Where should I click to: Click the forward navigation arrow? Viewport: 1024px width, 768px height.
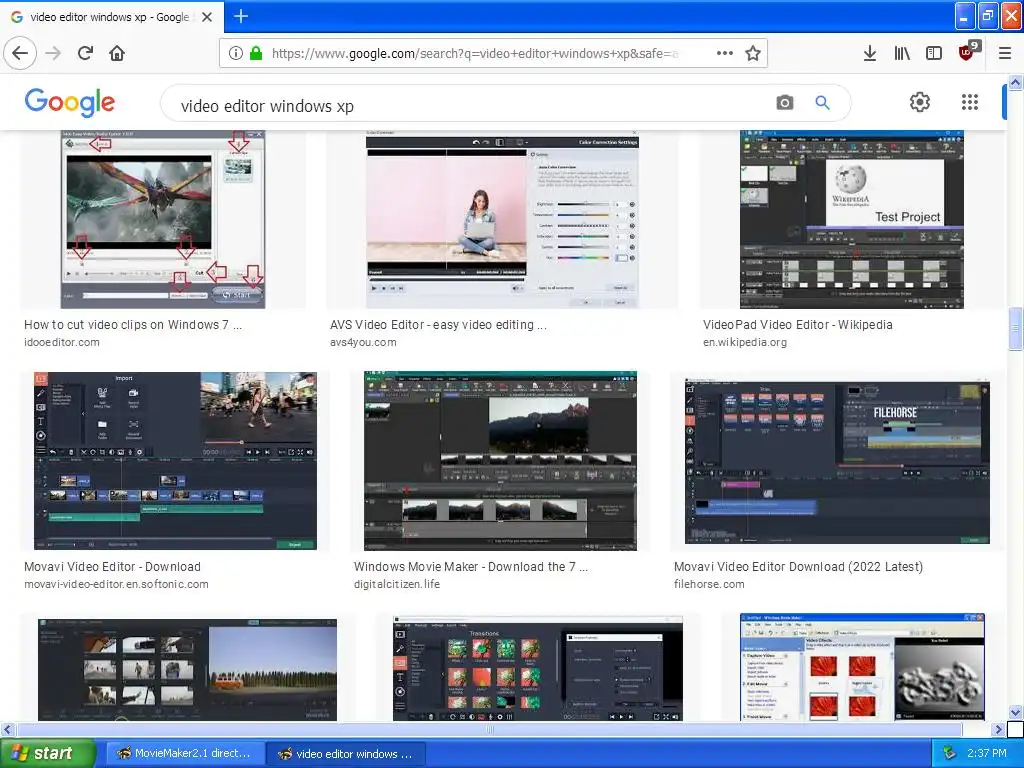pos(54,53)
